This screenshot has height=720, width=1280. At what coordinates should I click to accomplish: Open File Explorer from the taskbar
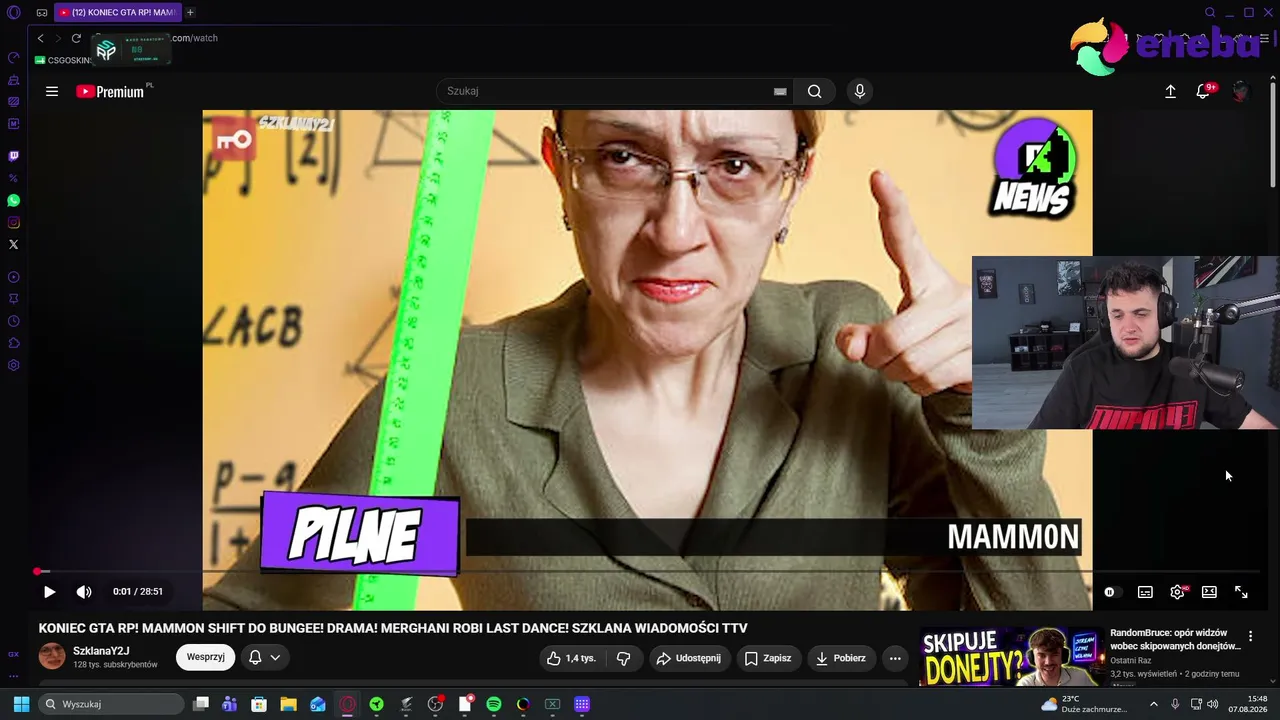tap(288, 704)
